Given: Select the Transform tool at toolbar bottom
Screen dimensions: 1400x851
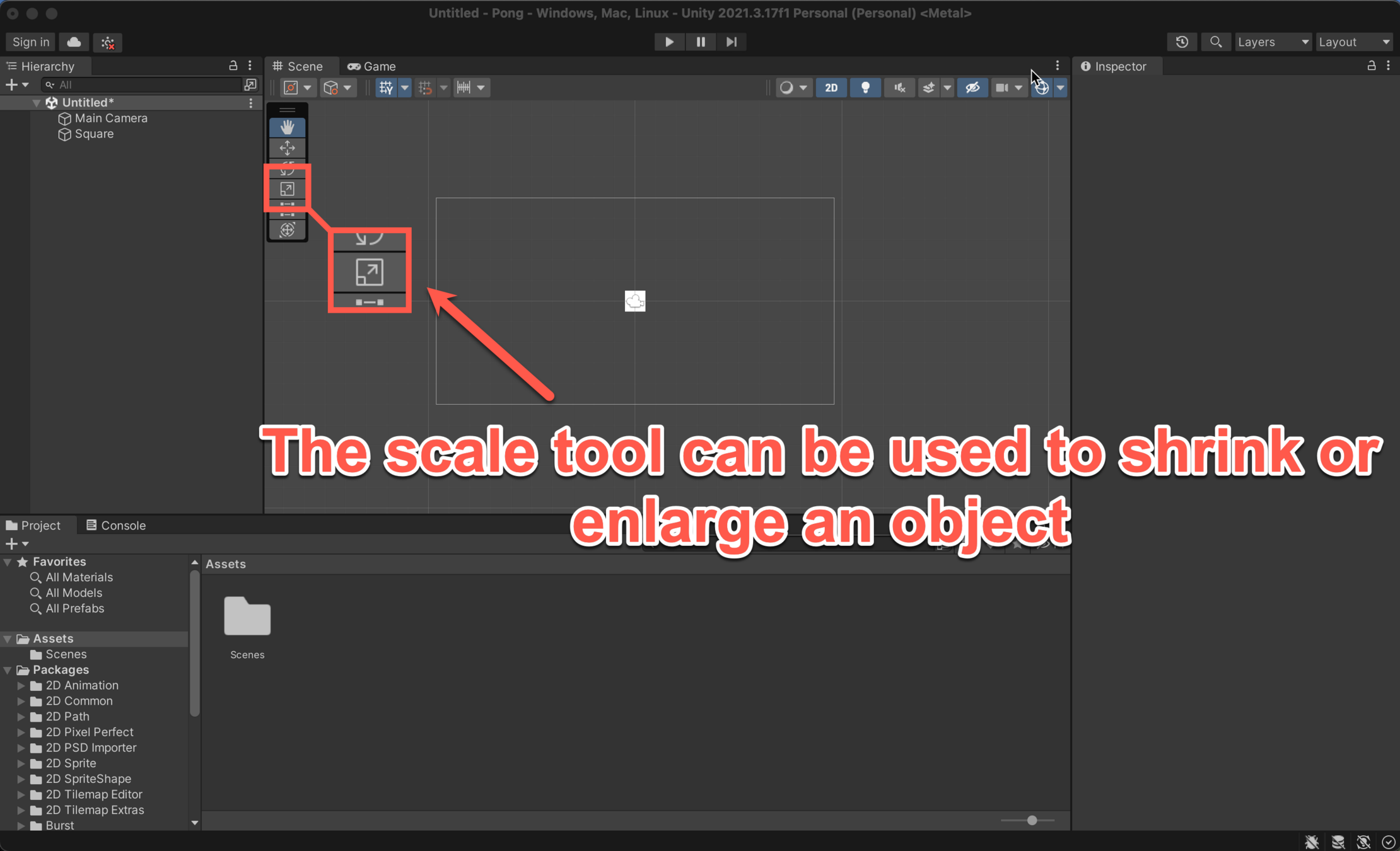Looking at the screenshot, I should click(x=287, y=229).
